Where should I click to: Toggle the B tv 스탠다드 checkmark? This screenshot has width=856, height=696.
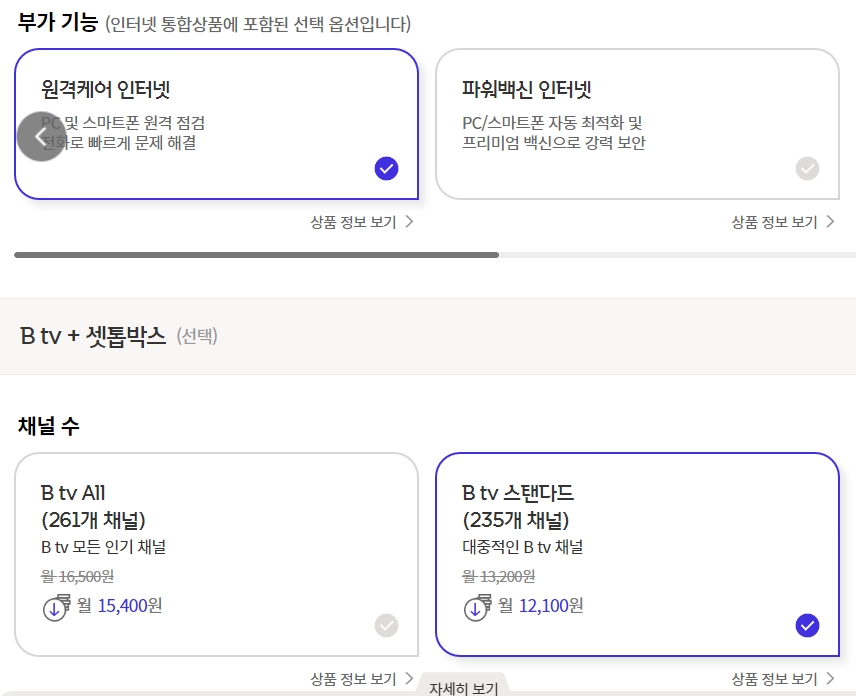(807, 626)
